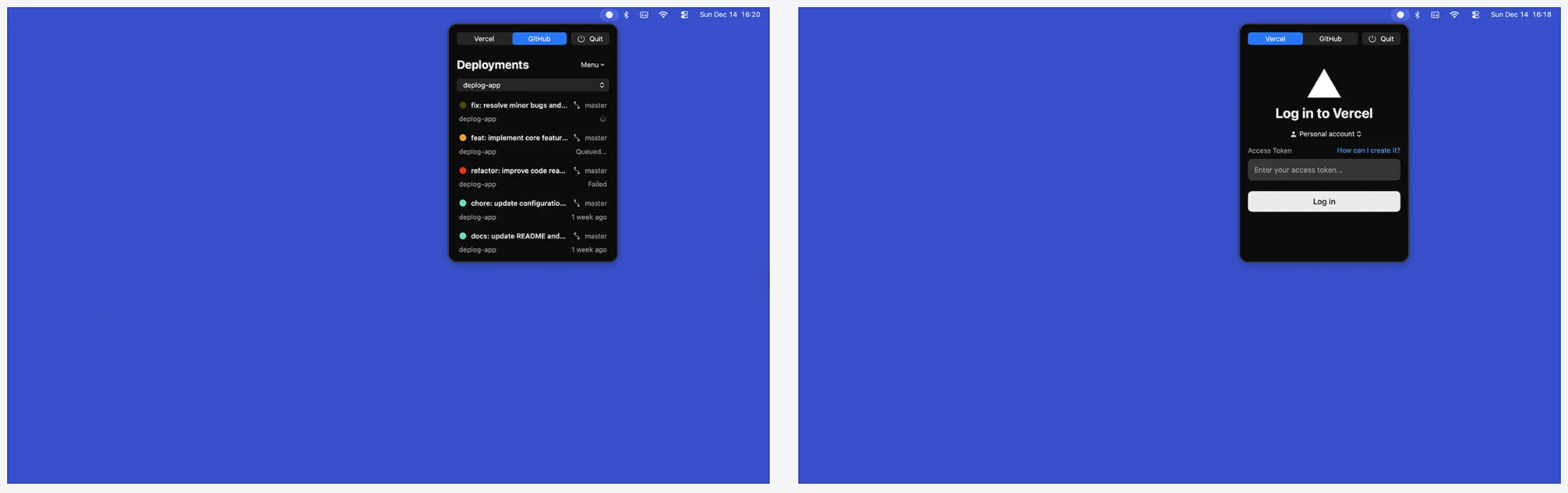Switch to Vercel tab in the Deployments panel

pyautogui.click(x=484, y=39)
